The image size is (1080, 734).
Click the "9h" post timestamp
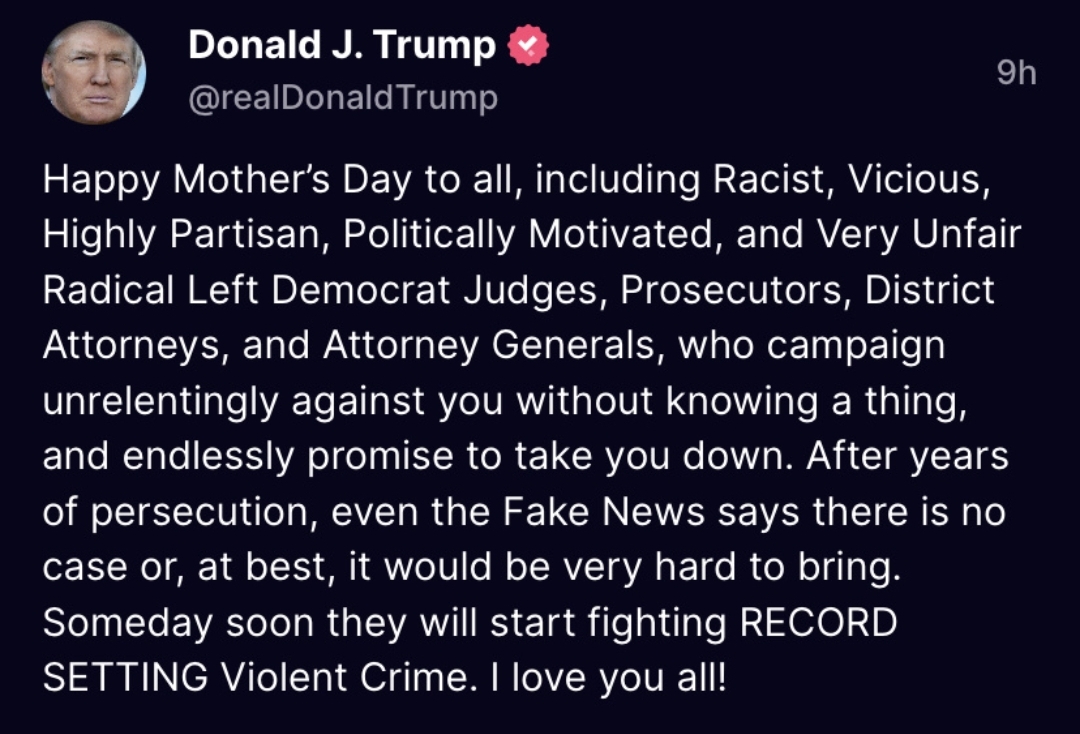[x=1017, y=72]
